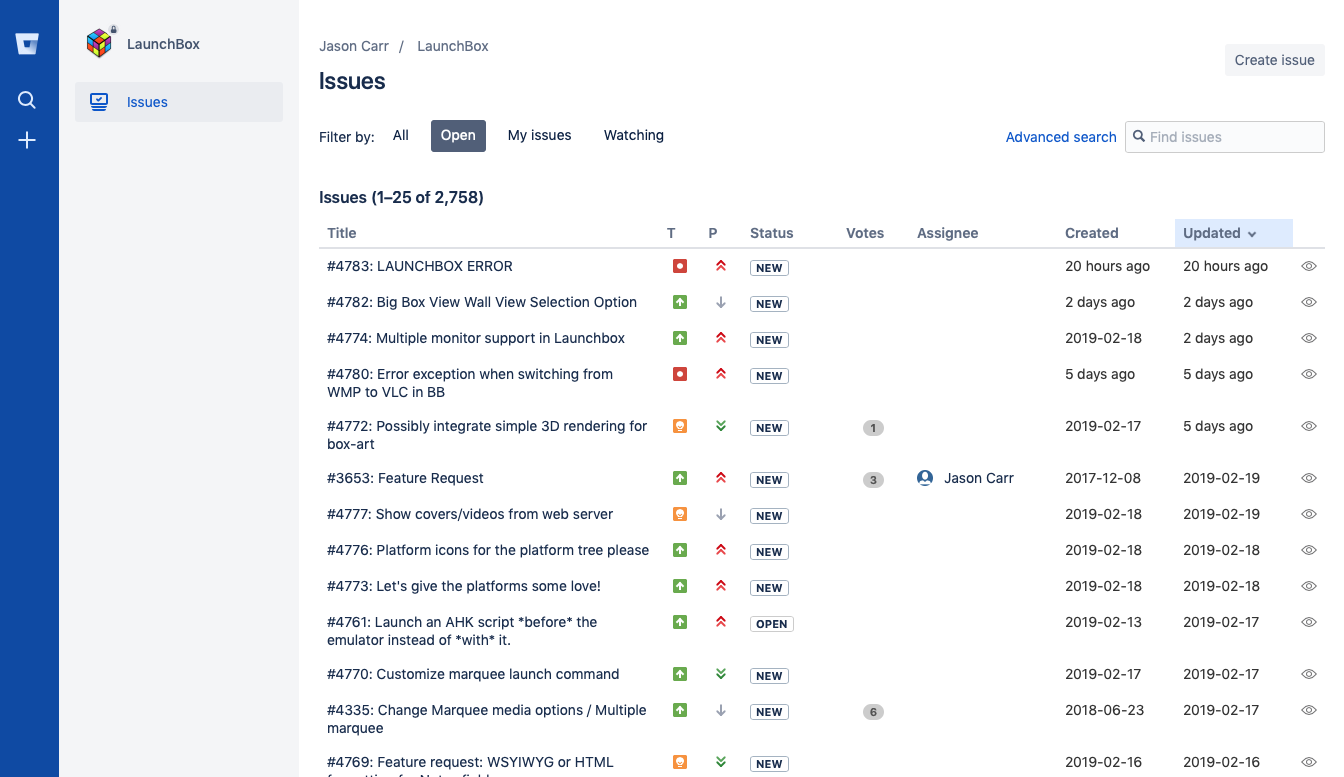Open Jason Carr breadcrumb link
1344x777 pixels.
[x=354, y=46]
